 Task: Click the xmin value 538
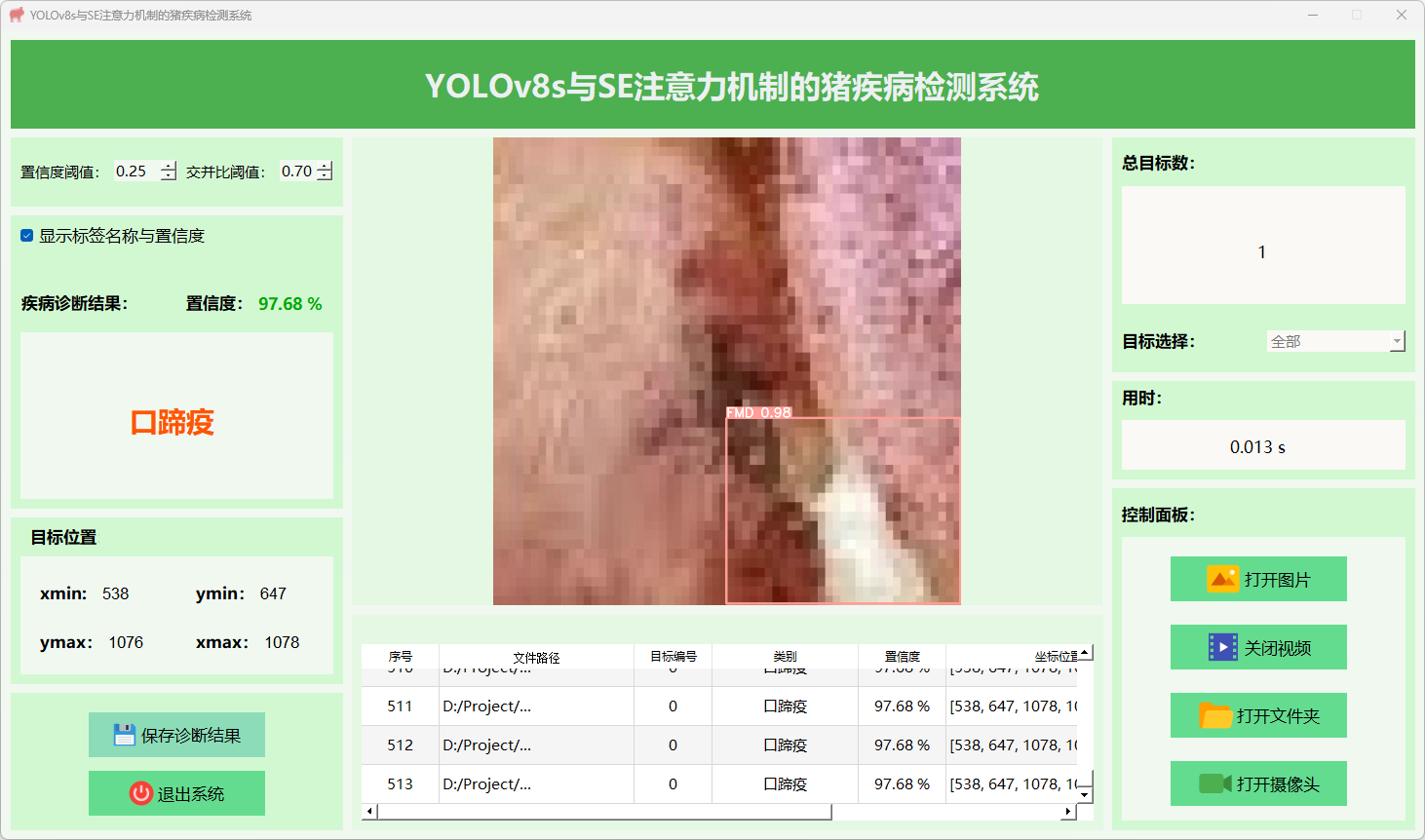[x=115, y=593]
